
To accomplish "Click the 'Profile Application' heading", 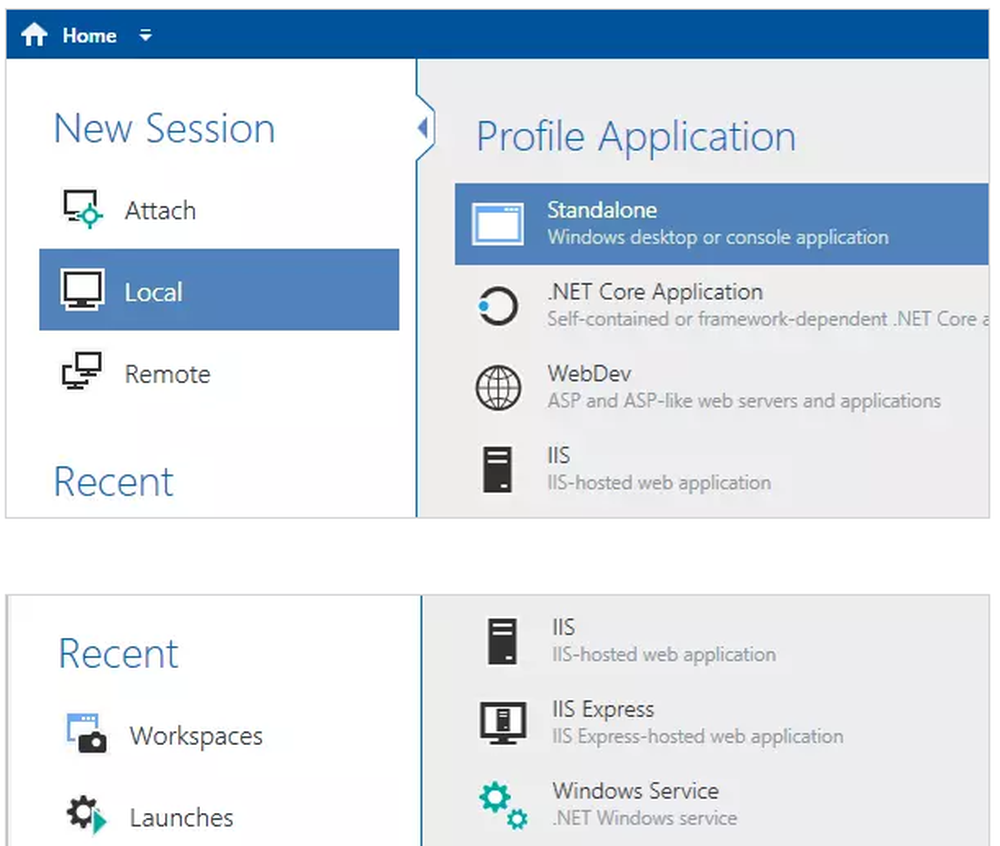I will 636,136.
